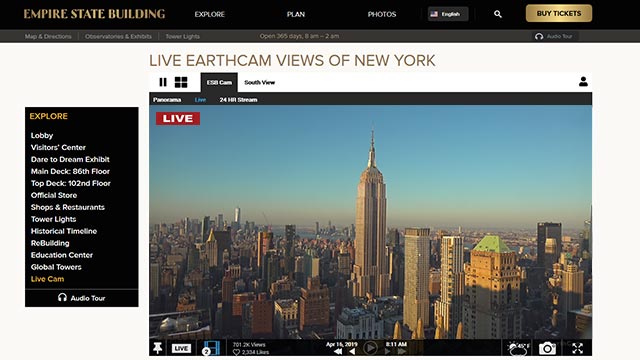Open the camera grid view icon

coord(181,82)
